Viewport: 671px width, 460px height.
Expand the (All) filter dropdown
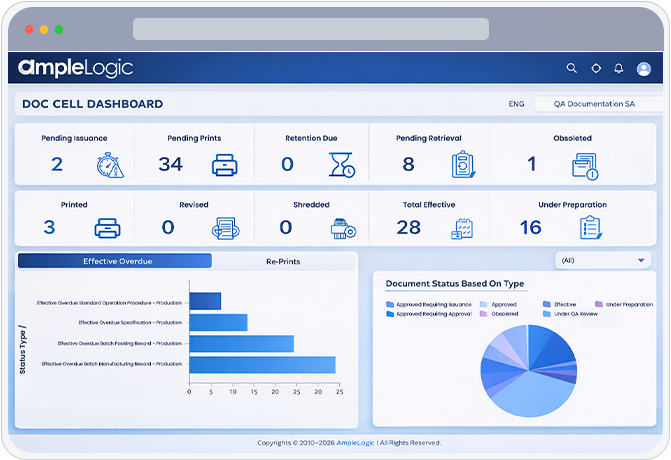(602, 260)
